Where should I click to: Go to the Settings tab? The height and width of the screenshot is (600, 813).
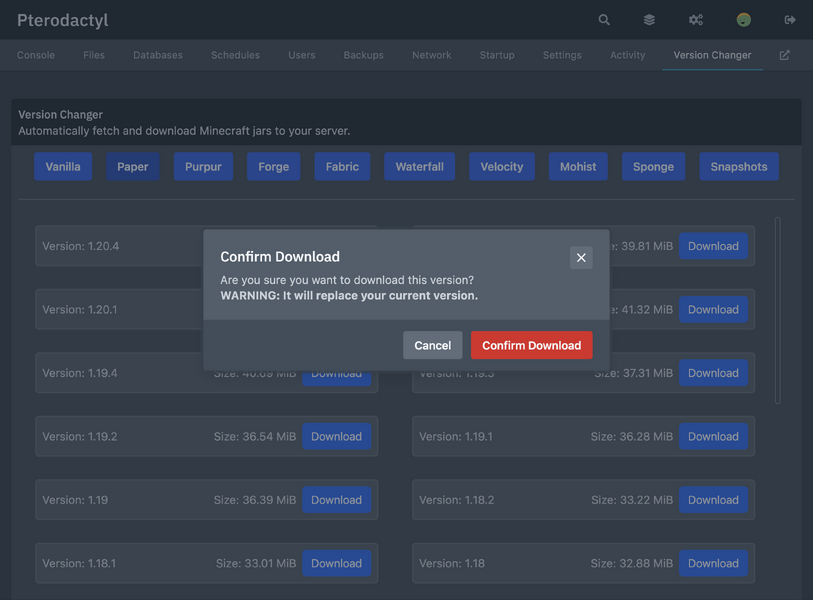click(562, 55)
